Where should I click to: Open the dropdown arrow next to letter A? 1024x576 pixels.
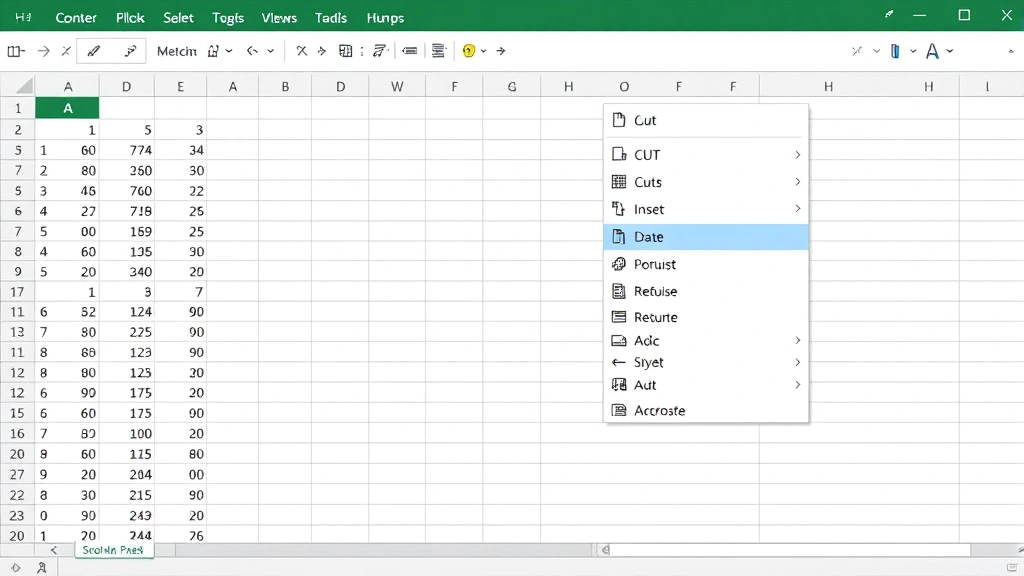[950, 51]
